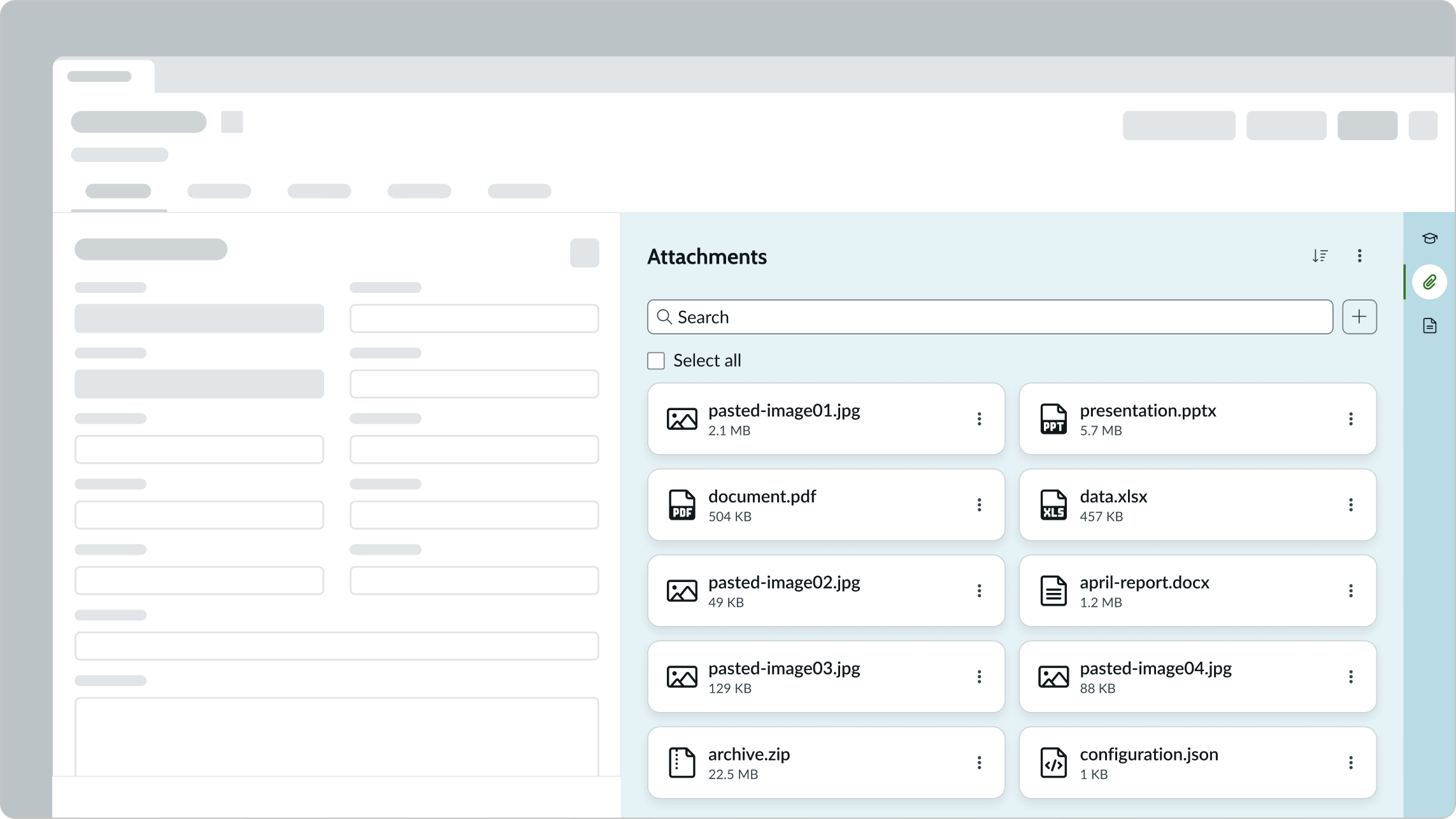Click the PDF icon of document.pdf
Screen dimensions: 1456x819
click(682, 505)
